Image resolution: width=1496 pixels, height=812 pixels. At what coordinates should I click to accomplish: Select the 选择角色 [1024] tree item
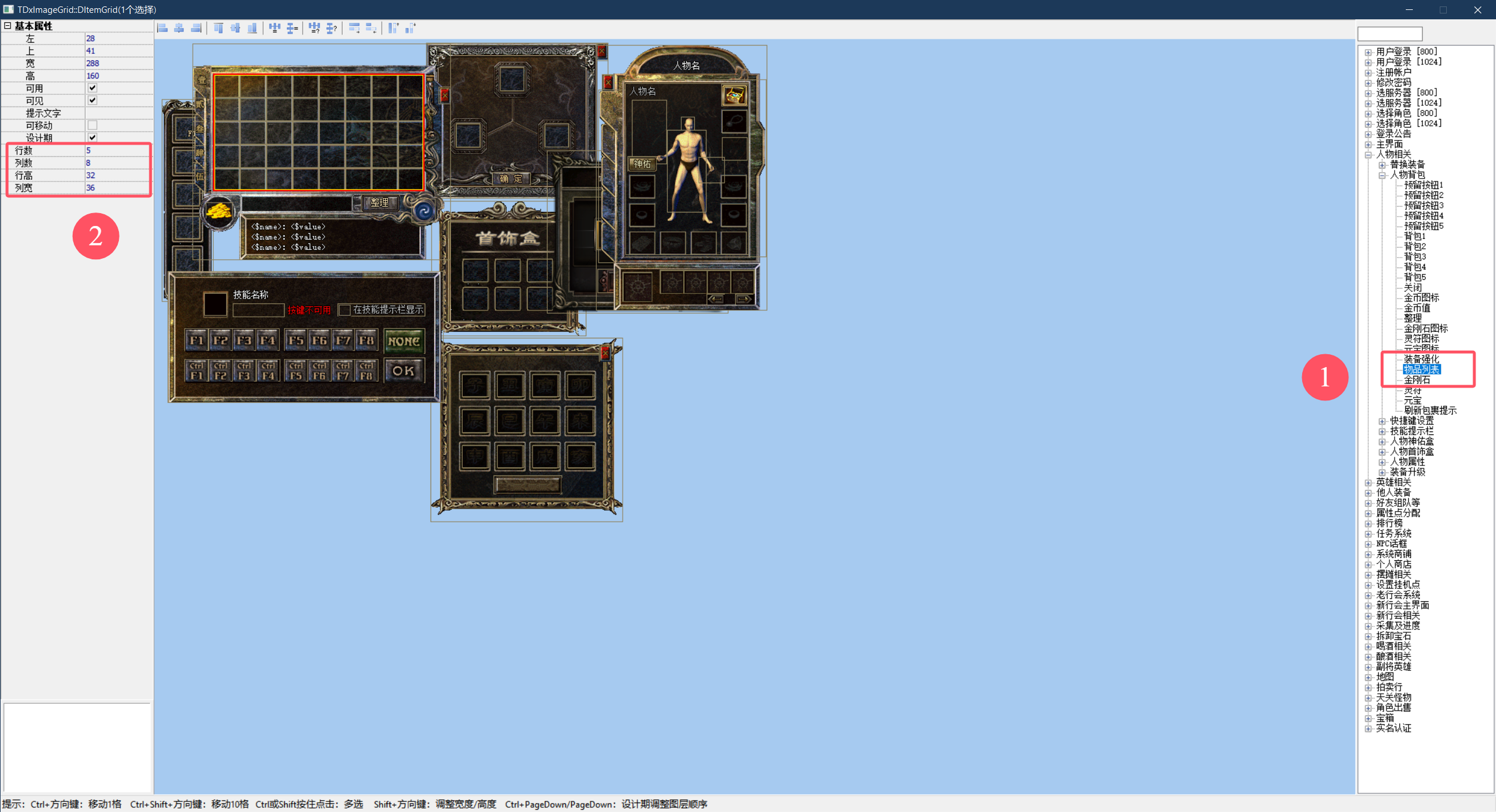[1409, 124]
